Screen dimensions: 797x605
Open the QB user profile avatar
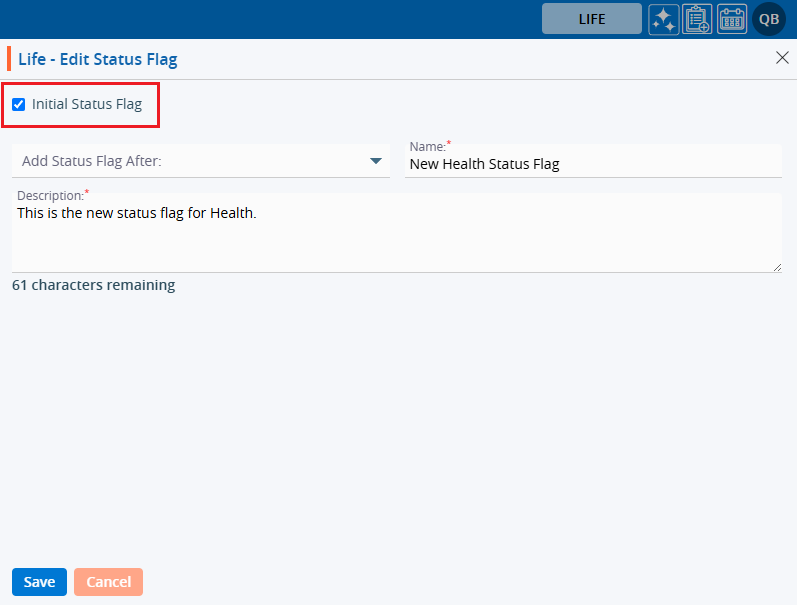pos(769,19)
